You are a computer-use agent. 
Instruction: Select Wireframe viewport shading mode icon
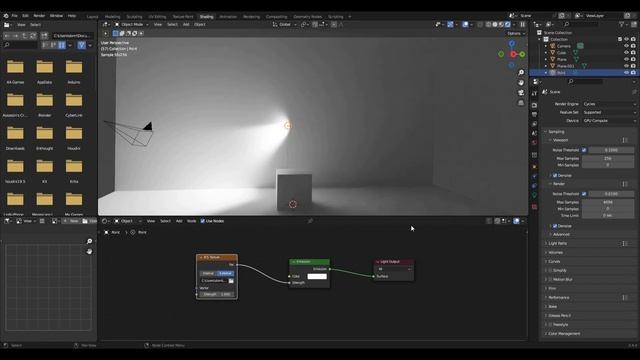click(489, 24)
